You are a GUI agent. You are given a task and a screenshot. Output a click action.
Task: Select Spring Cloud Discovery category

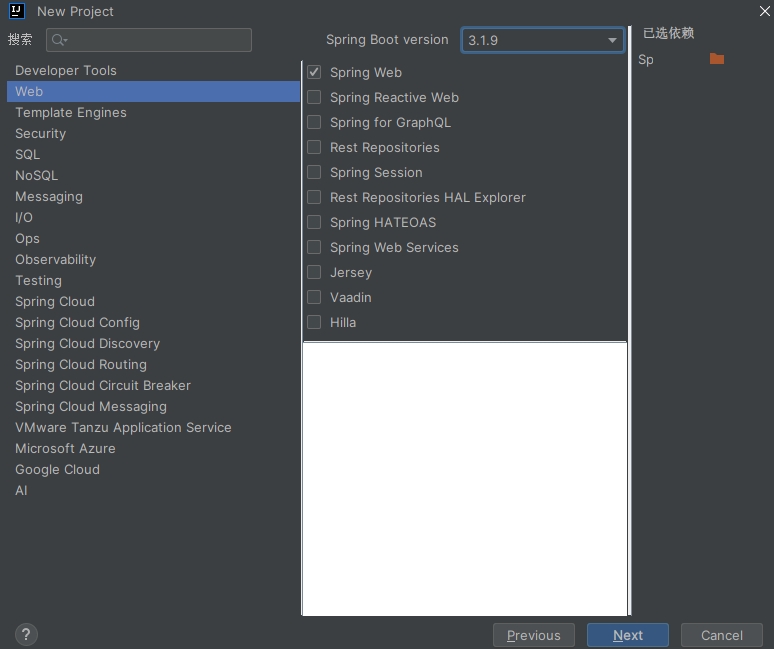click(153, 344)
